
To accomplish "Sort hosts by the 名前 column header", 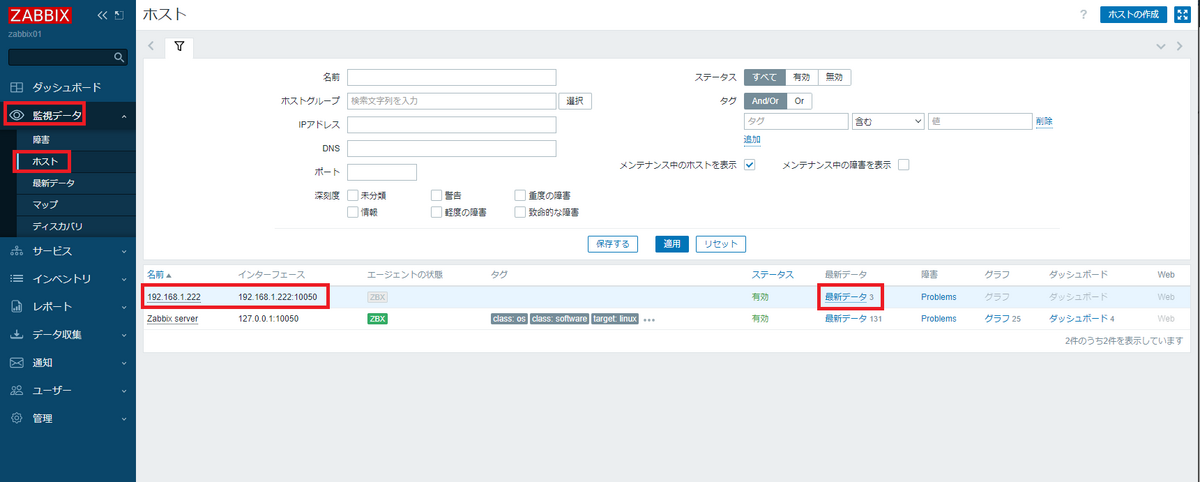I will [x=159, y=274].
